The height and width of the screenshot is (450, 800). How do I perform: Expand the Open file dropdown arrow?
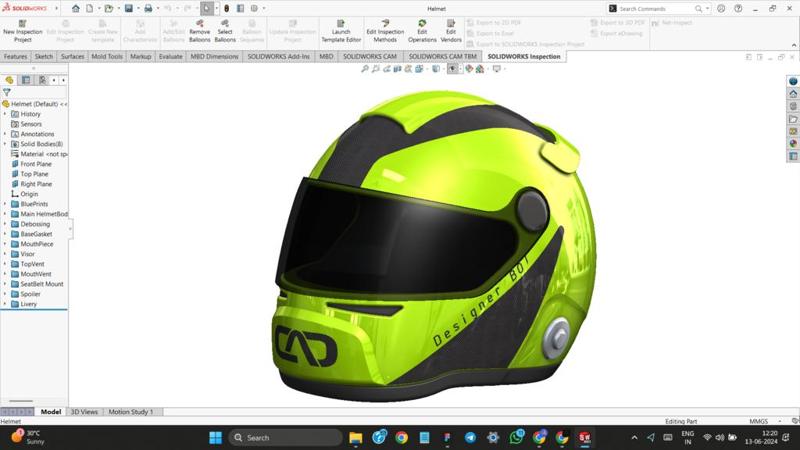coord(118,8)
